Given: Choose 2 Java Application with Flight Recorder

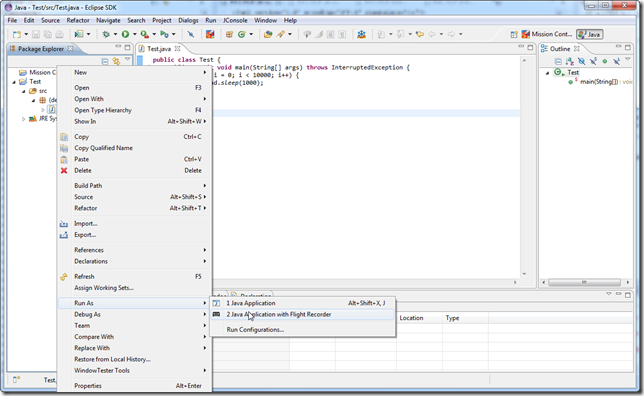Looking at the screenshot, I should [303, 314].
